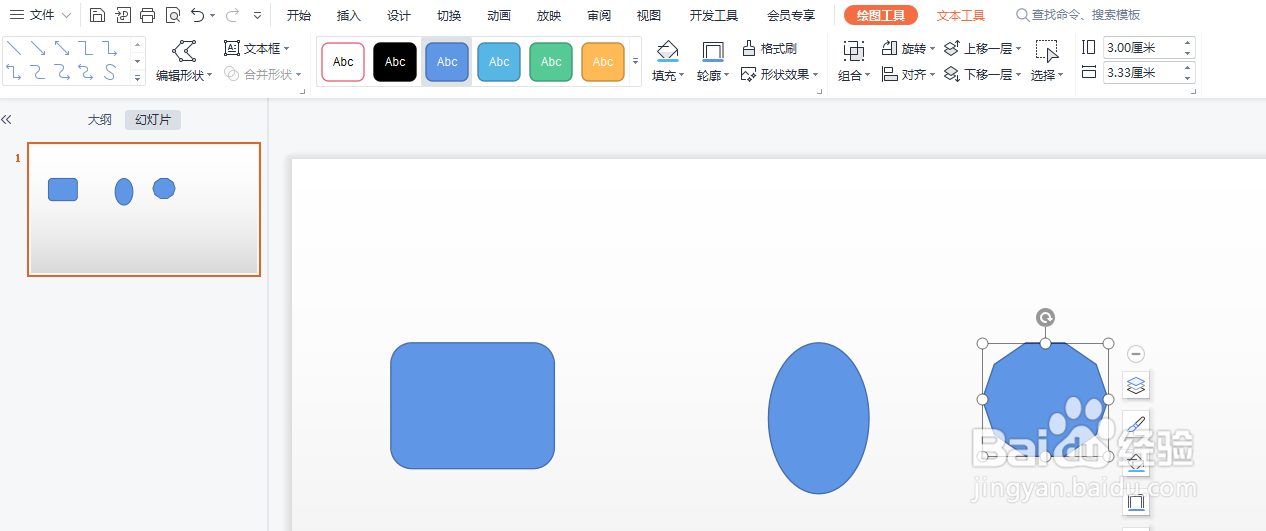The image size is (1266, 531).
Task: Switch to the Outline (大纲) panel tab
Action: point(100,120)
